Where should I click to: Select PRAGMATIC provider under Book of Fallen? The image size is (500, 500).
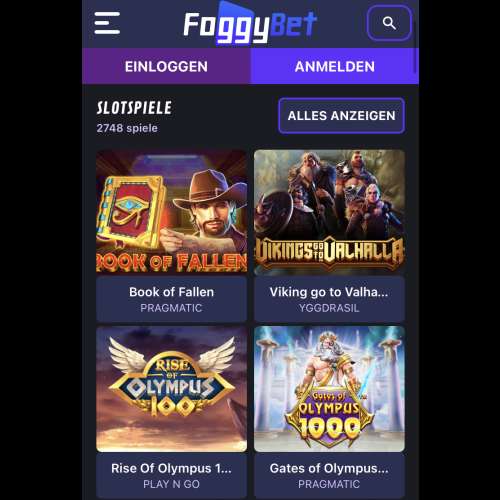[171, 308]
